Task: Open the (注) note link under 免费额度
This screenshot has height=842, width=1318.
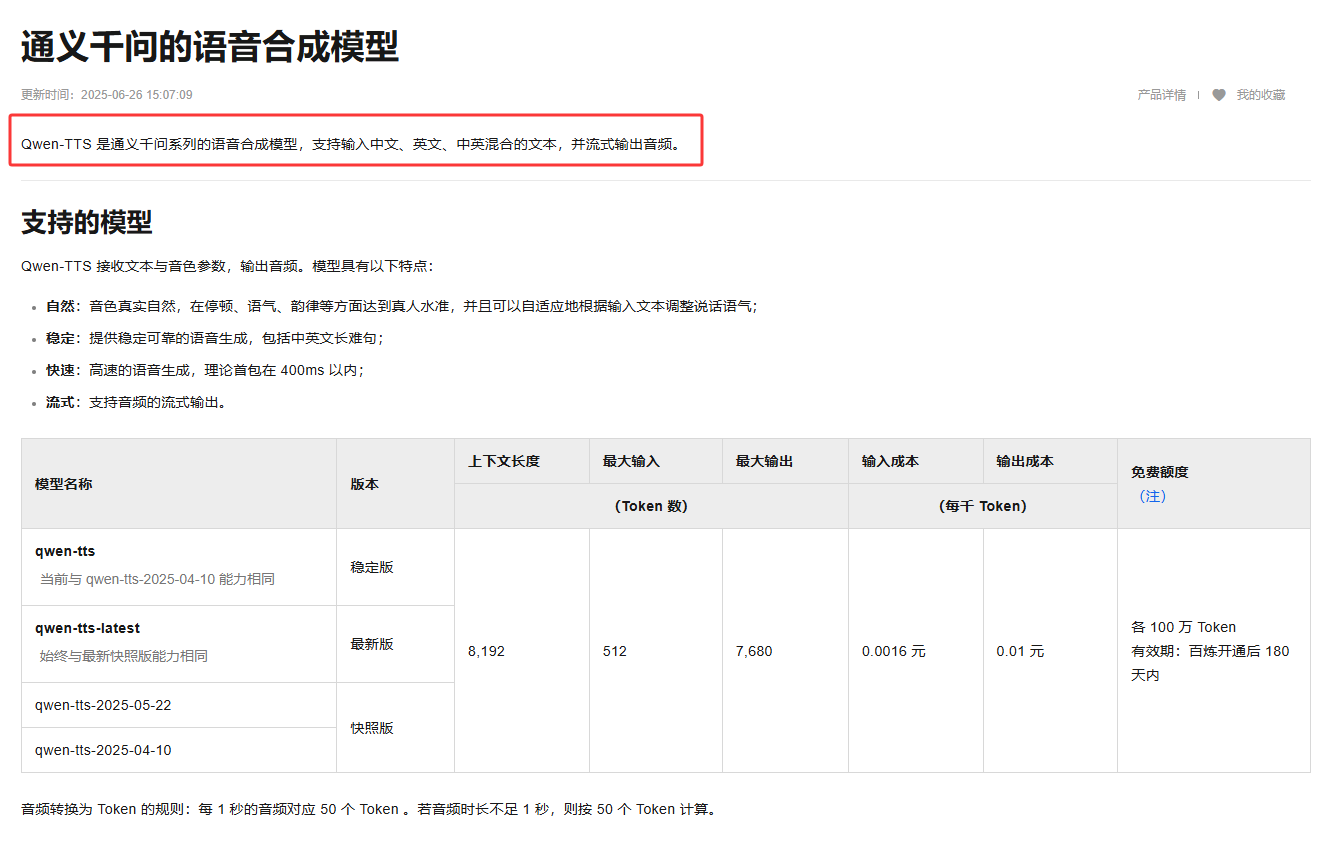Action: 1152,496
